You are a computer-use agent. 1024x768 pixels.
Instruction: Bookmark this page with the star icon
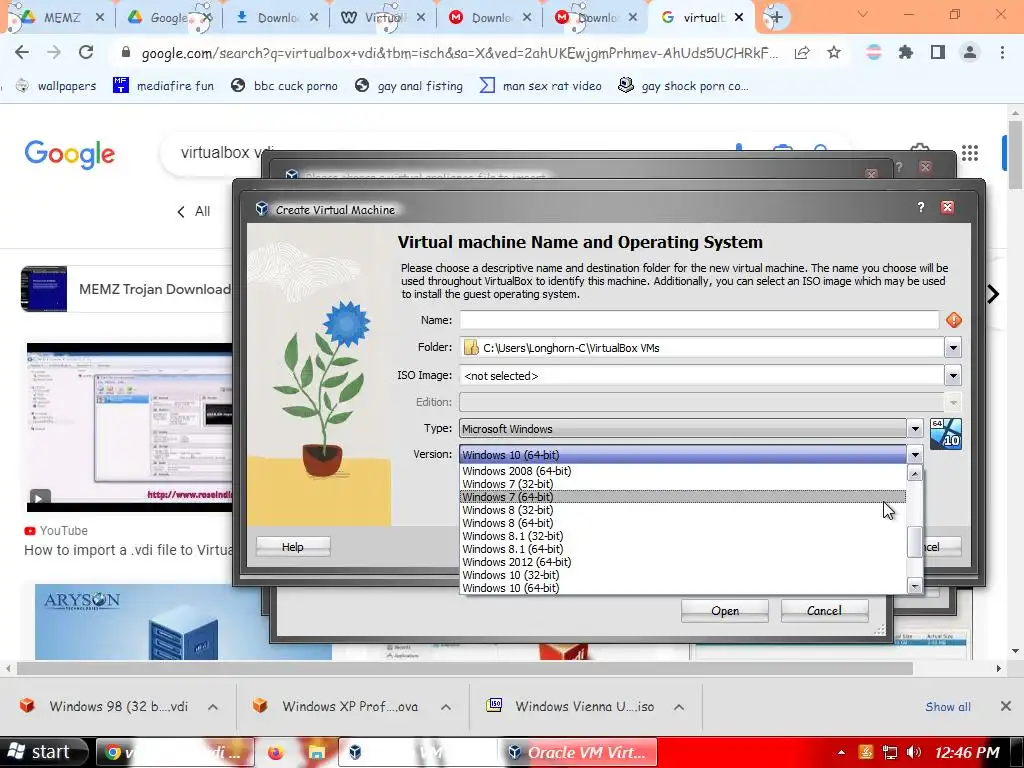click(834, 52)
